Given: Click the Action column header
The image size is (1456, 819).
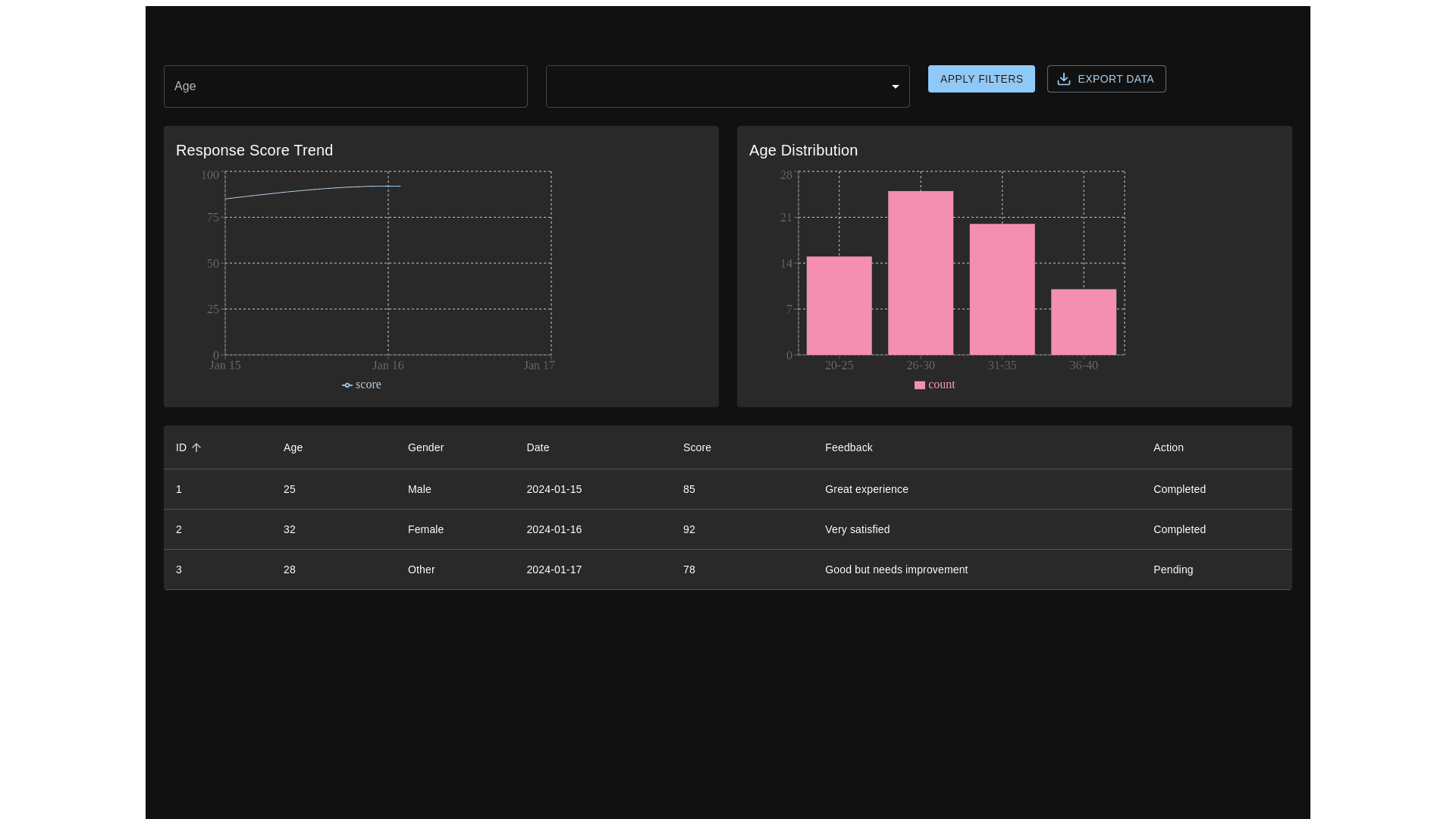Looking at the screenshot, I should tap(1168, 448).
